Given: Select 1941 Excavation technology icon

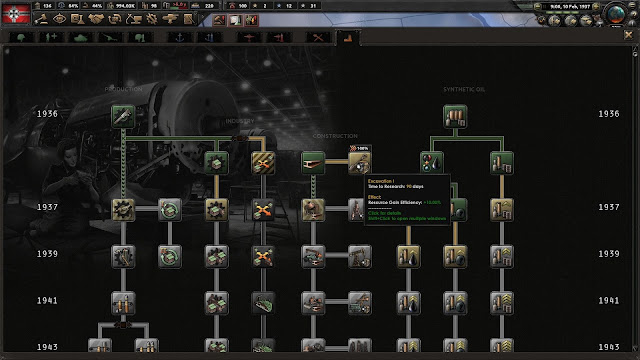Looking at the screenshot, I should point(360,303).
